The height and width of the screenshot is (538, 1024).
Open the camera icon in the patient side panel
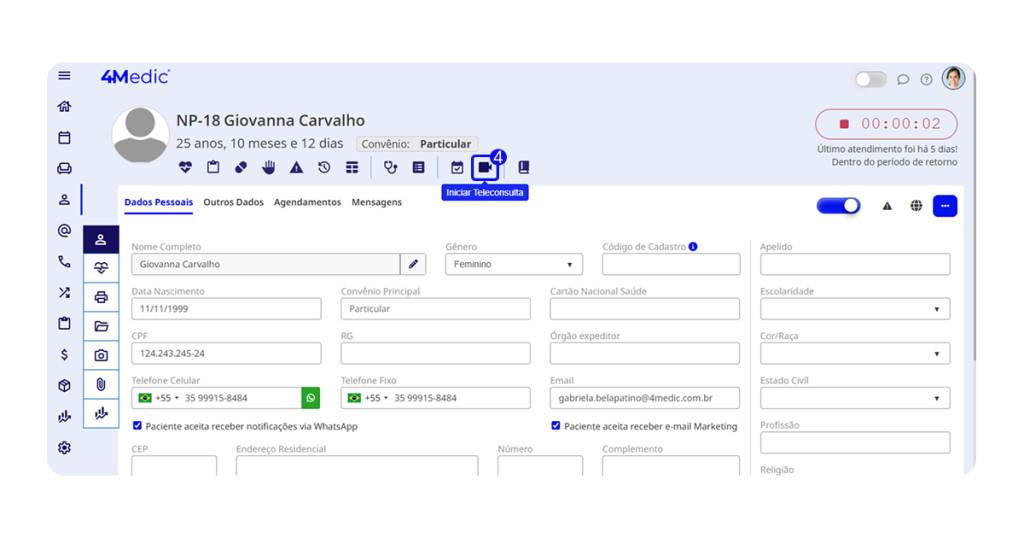pos(101,355)
